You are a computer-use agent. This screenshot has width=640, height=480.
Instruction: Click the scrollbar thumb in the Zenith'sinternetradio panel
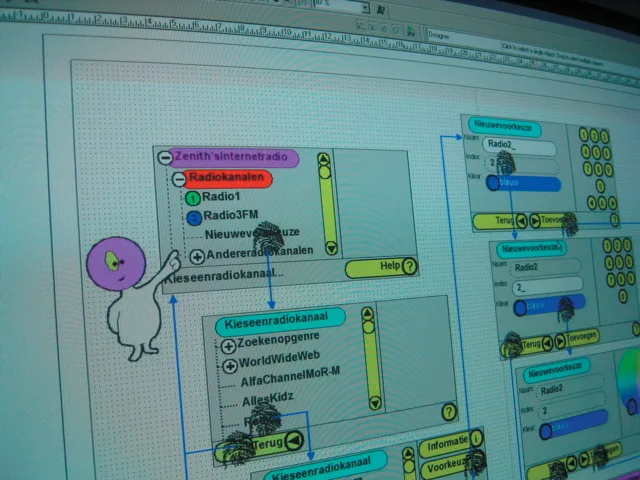point(325,172)
